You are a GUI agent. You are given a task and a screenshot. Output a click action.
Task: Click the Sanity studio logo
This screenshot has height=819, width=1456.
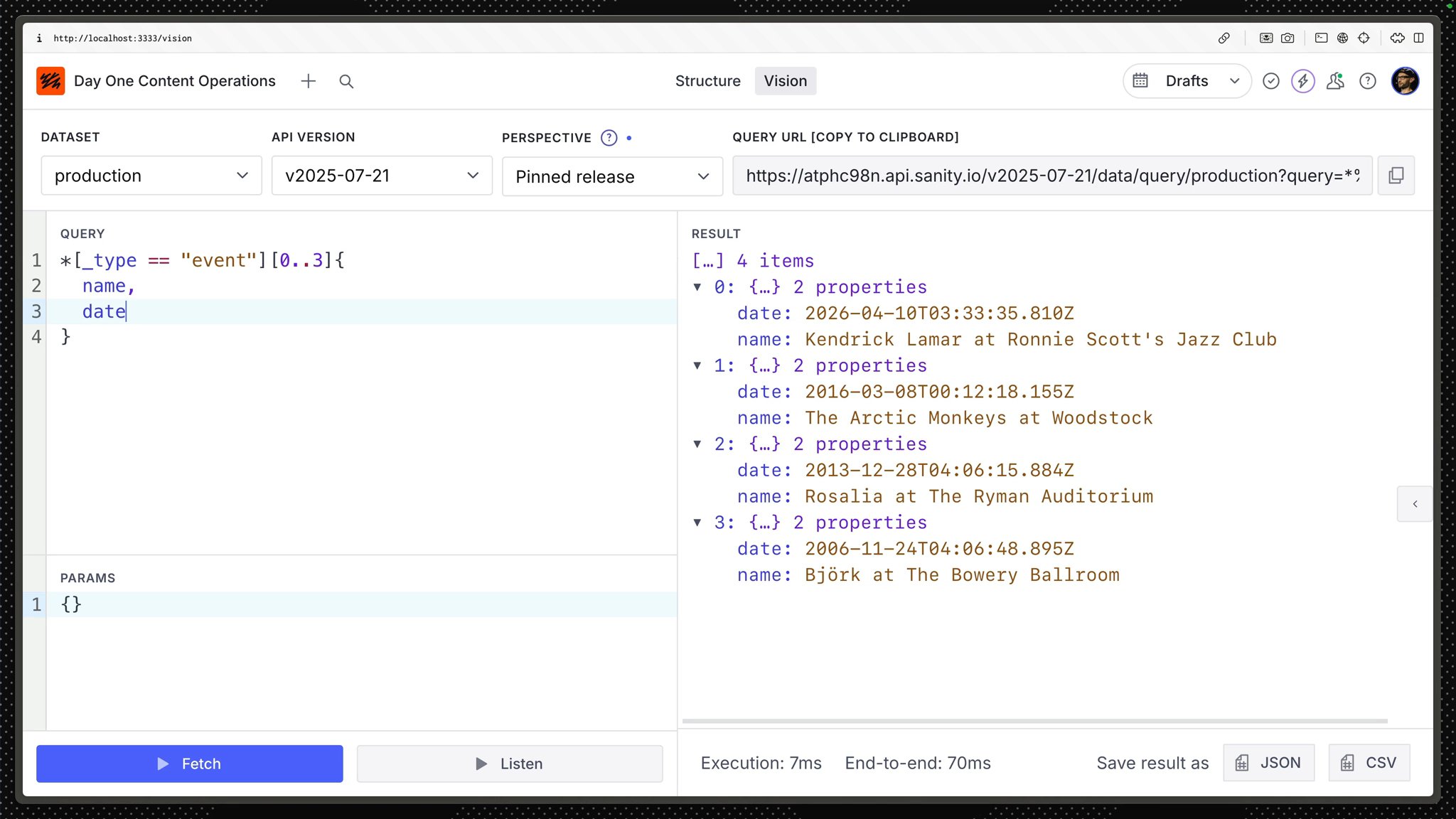[50, 81]
